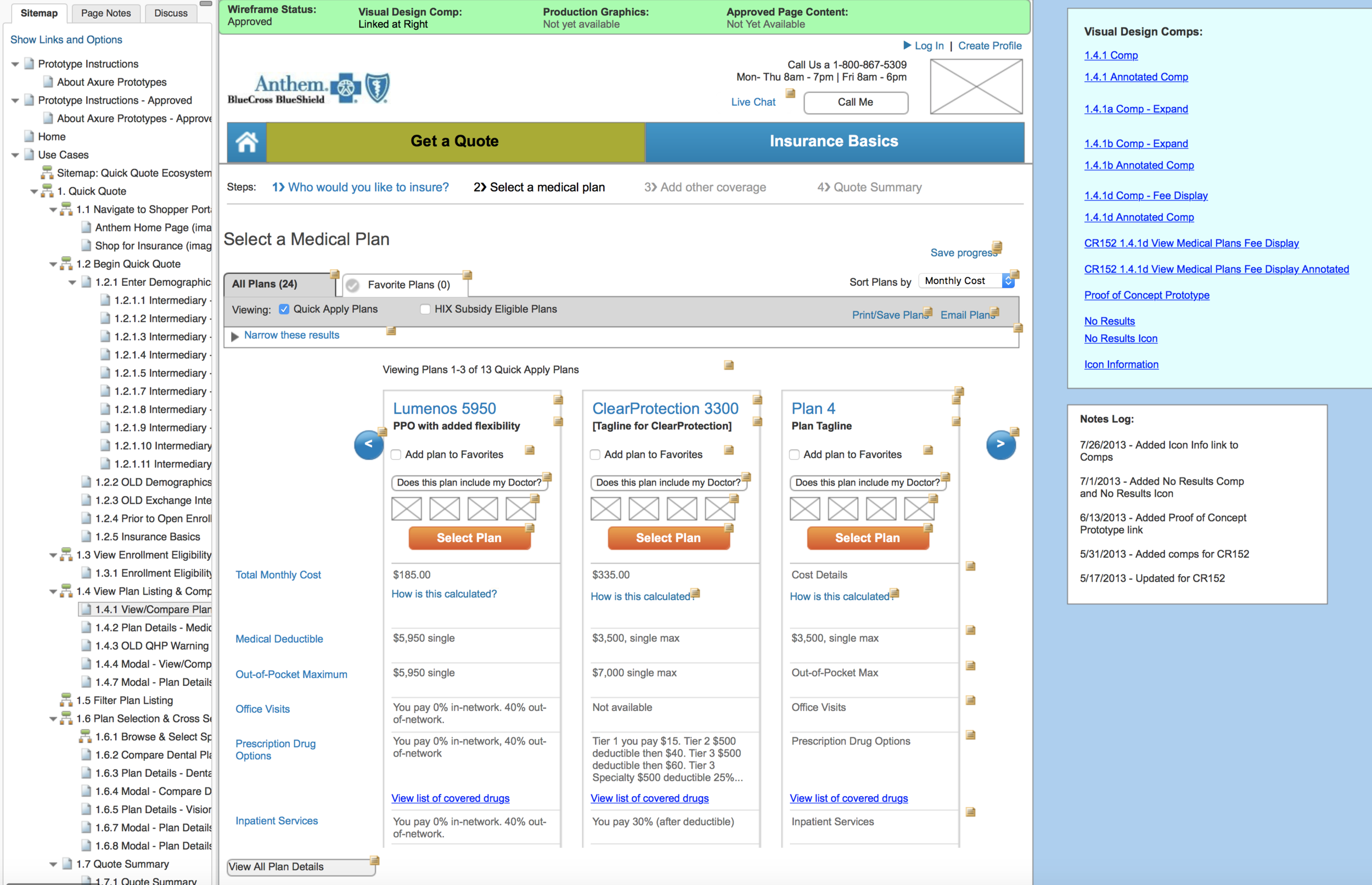Image resolution: width=1372 pixels, height=885 pixels.
Task: Click the Anthem BlueCross BlueShield logo
Action: 308,88
